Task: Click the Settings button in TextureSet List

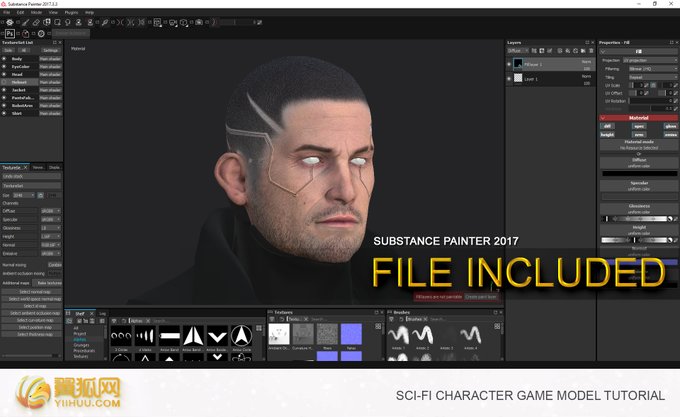Action: (x=51, y=50)
